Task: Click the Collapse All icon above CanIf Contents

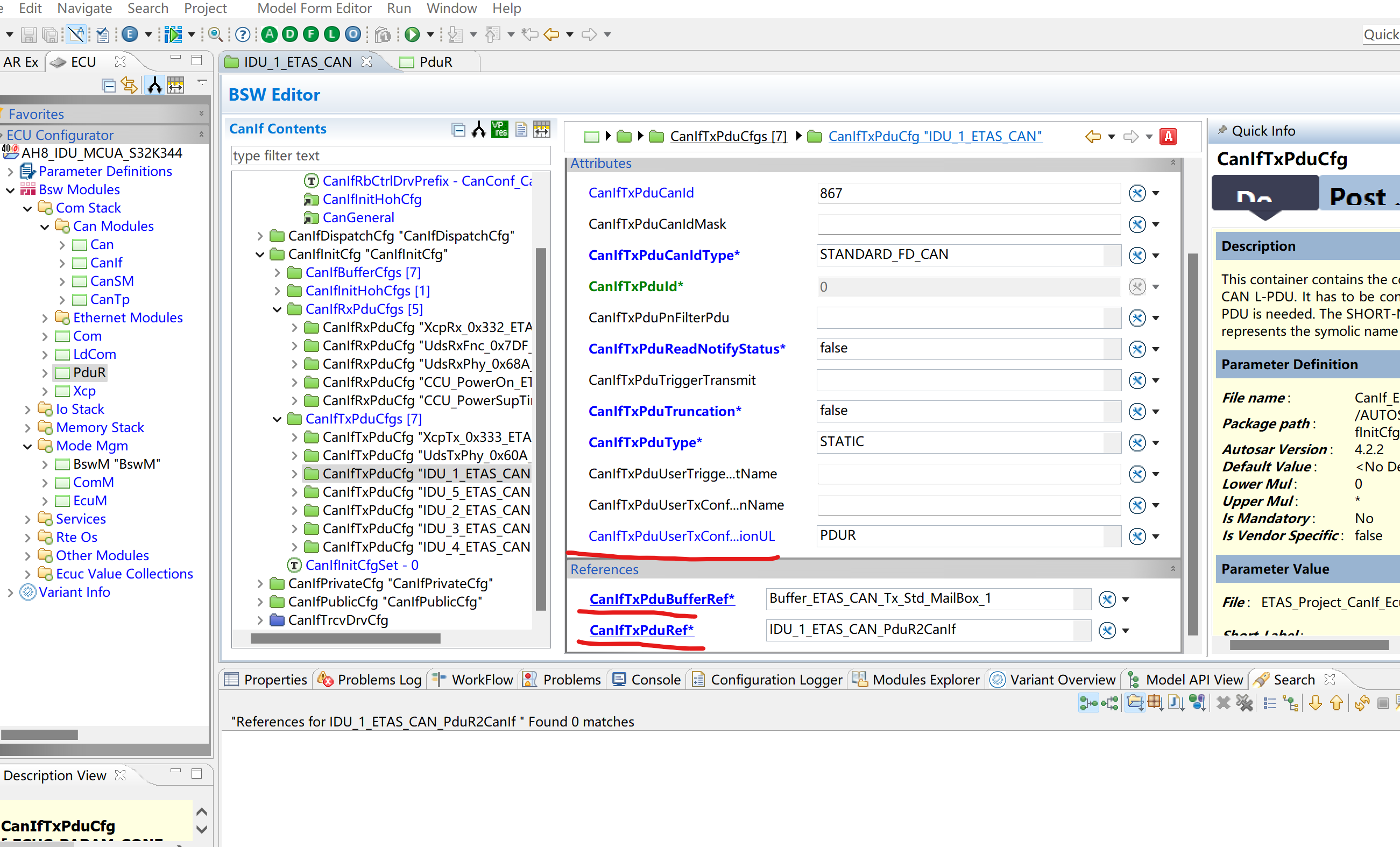Action: [458, 129]
